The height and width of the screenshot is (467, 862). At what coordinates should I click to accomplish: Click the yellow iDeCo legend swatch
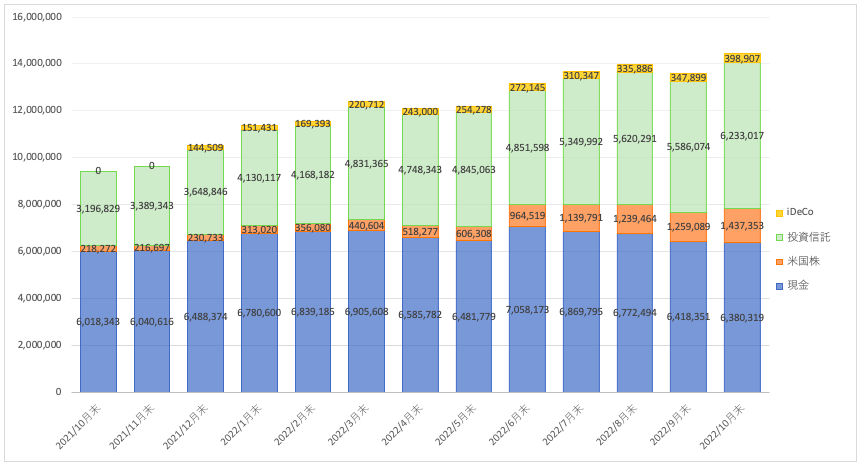tap(777, 212)
